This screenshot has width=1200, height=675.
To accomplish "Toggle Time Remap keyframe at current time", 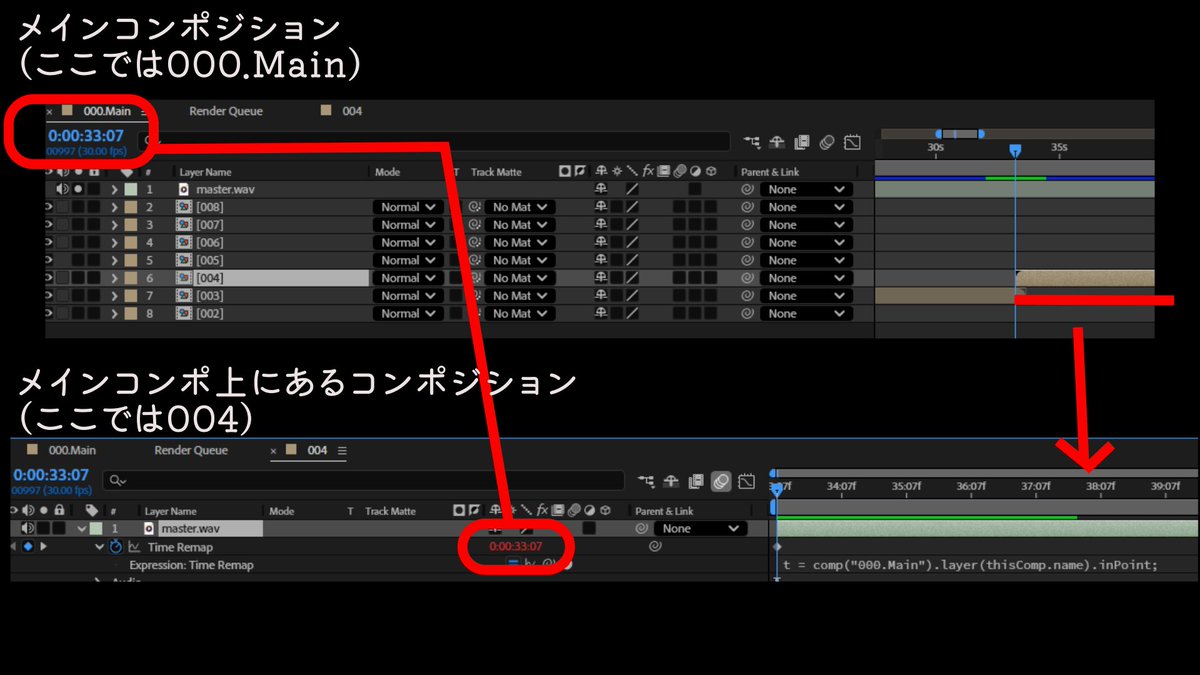I will pyautogui.click(x=28, y=547).
